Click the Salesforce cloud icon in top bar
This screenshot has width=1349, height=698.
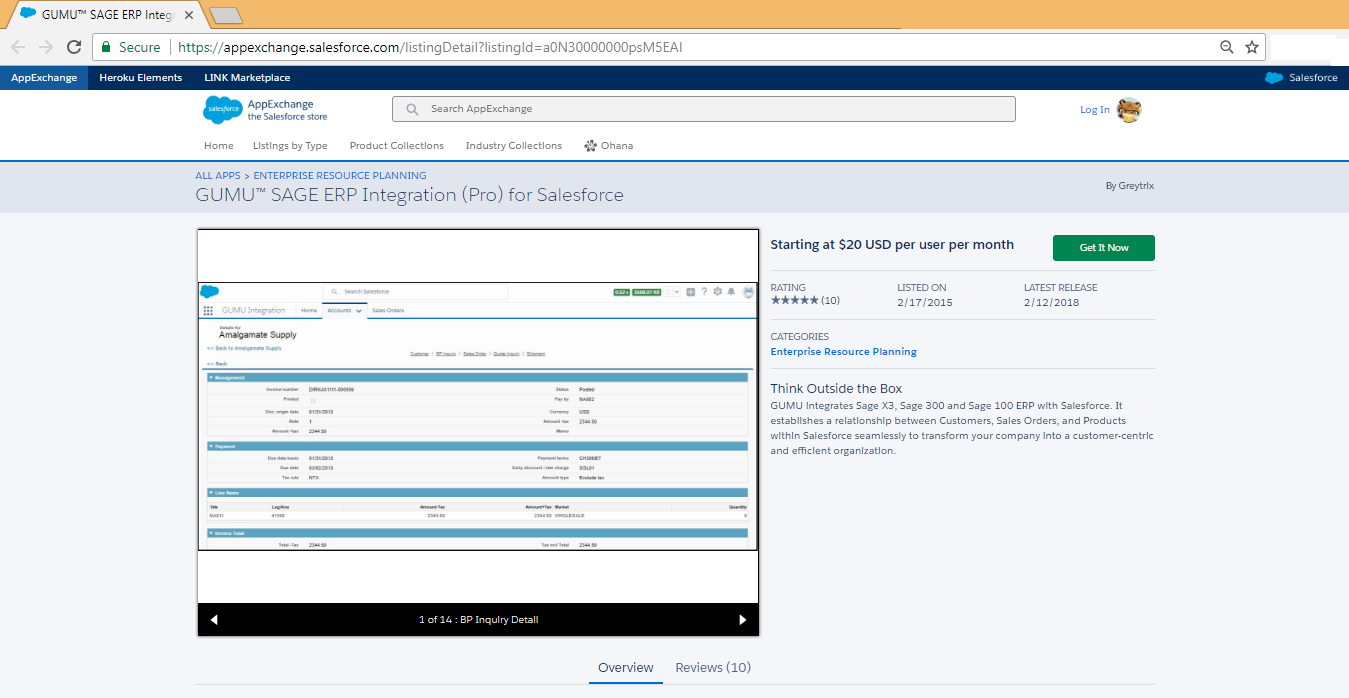tap(1274, 78)
